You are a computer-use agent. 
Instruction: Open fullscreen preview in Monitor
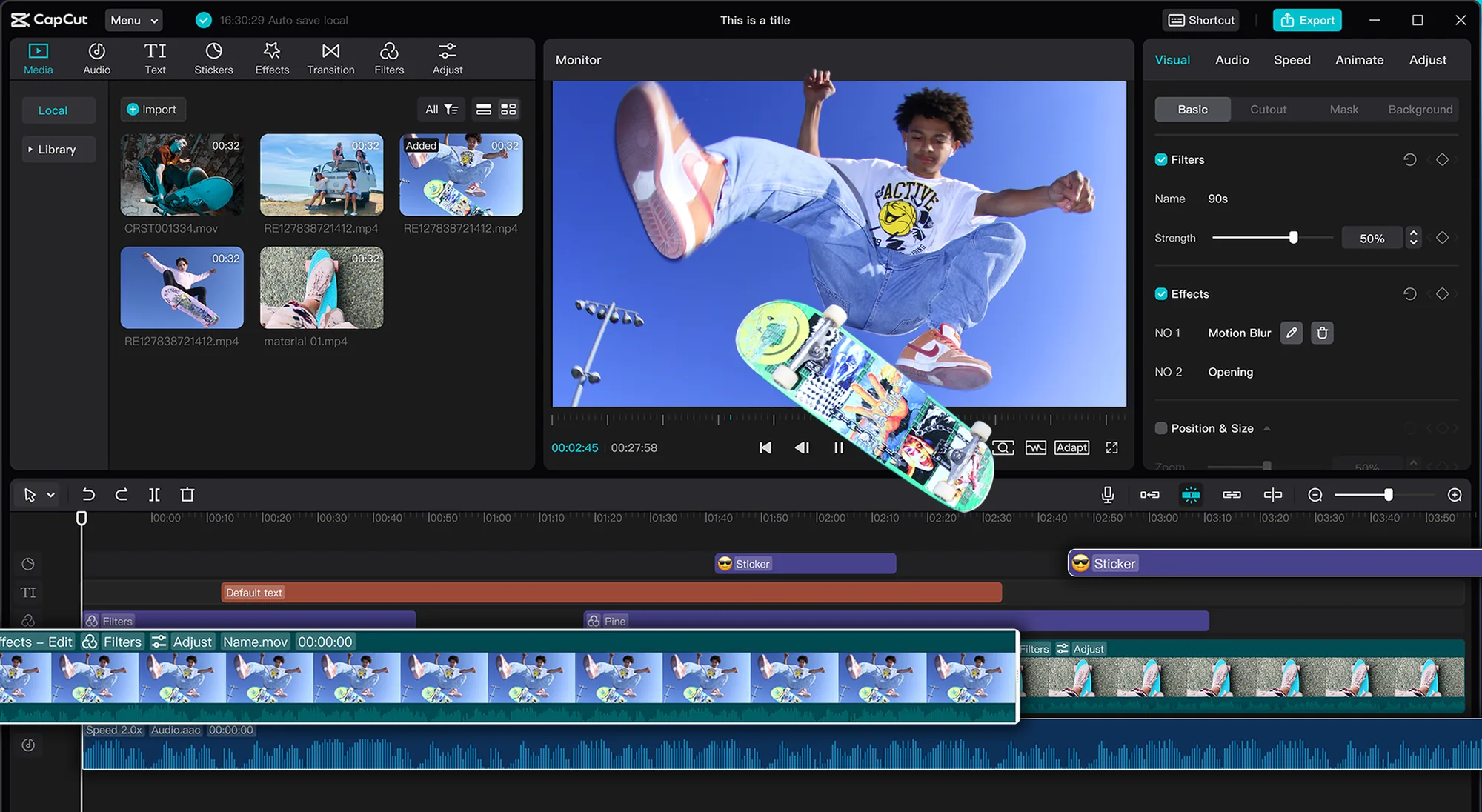1112,447
